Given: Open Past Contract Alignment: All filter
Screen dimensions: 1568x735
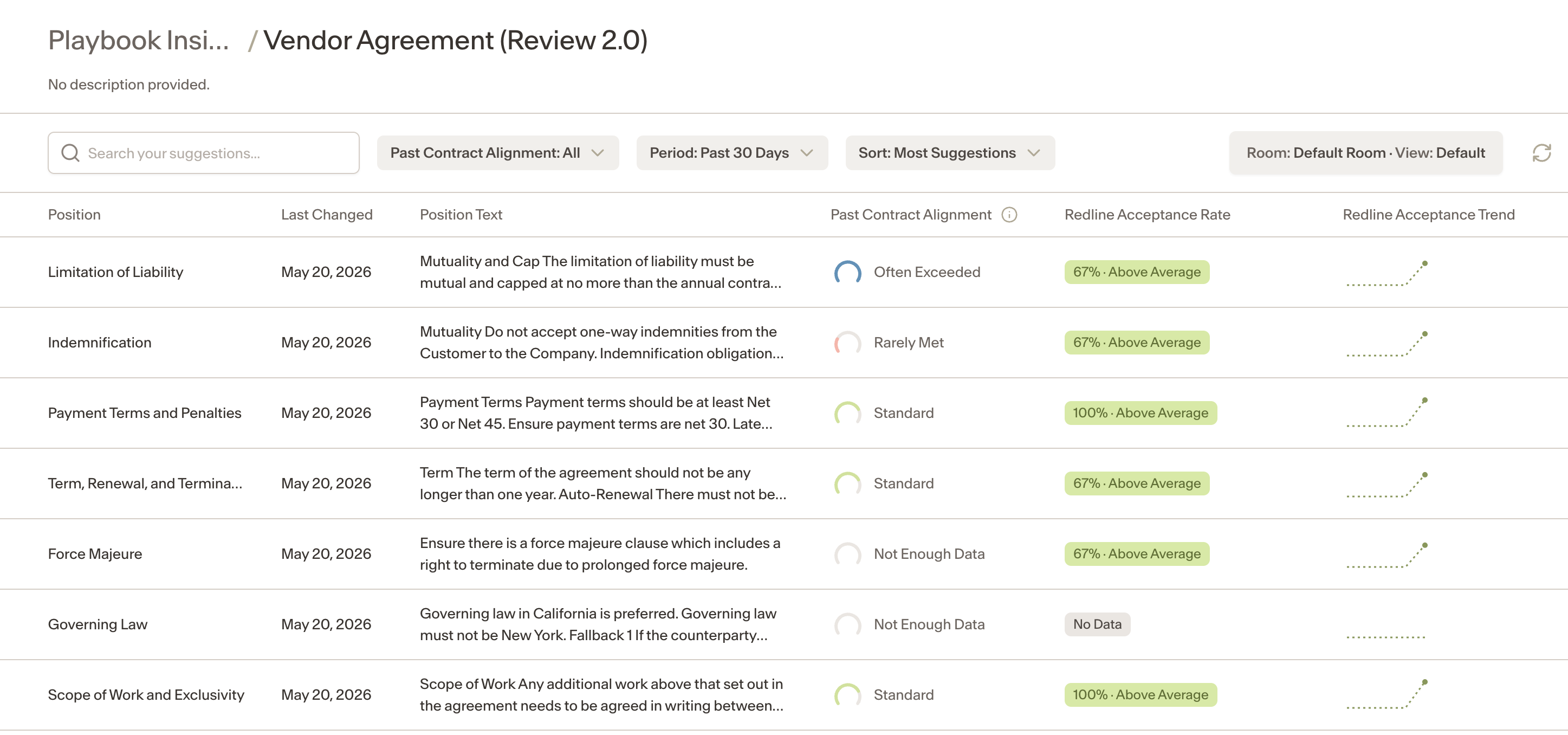Looking at the screenshot, I should [x=497, y=153].
